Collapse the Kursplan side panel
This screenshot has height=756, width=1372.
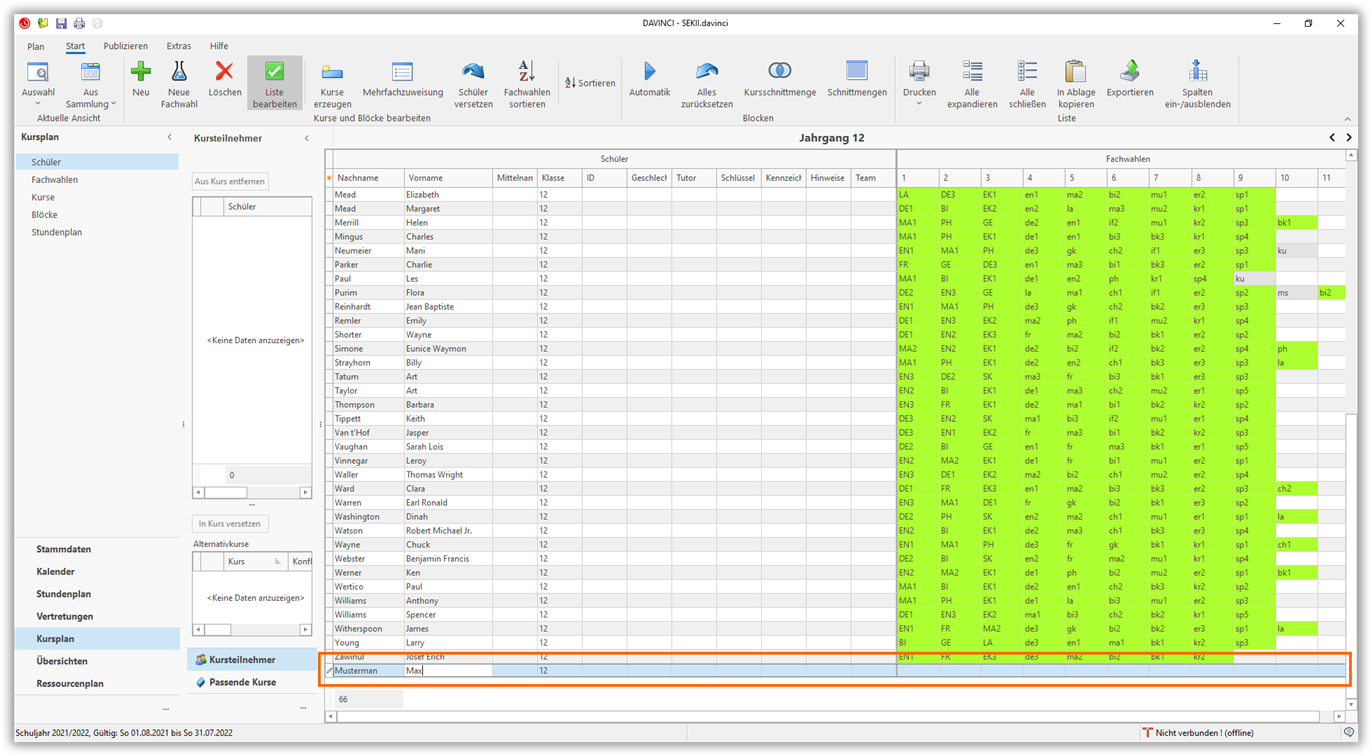coord(169,137)
